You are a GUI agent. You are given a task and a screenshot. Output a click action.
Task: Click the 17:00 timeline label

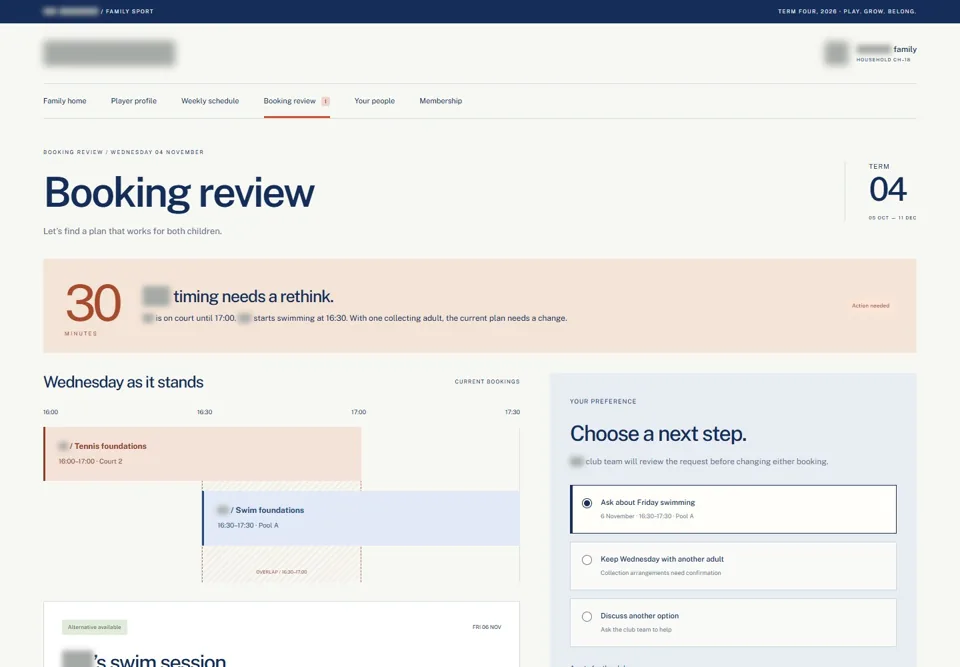pos(358,412)
